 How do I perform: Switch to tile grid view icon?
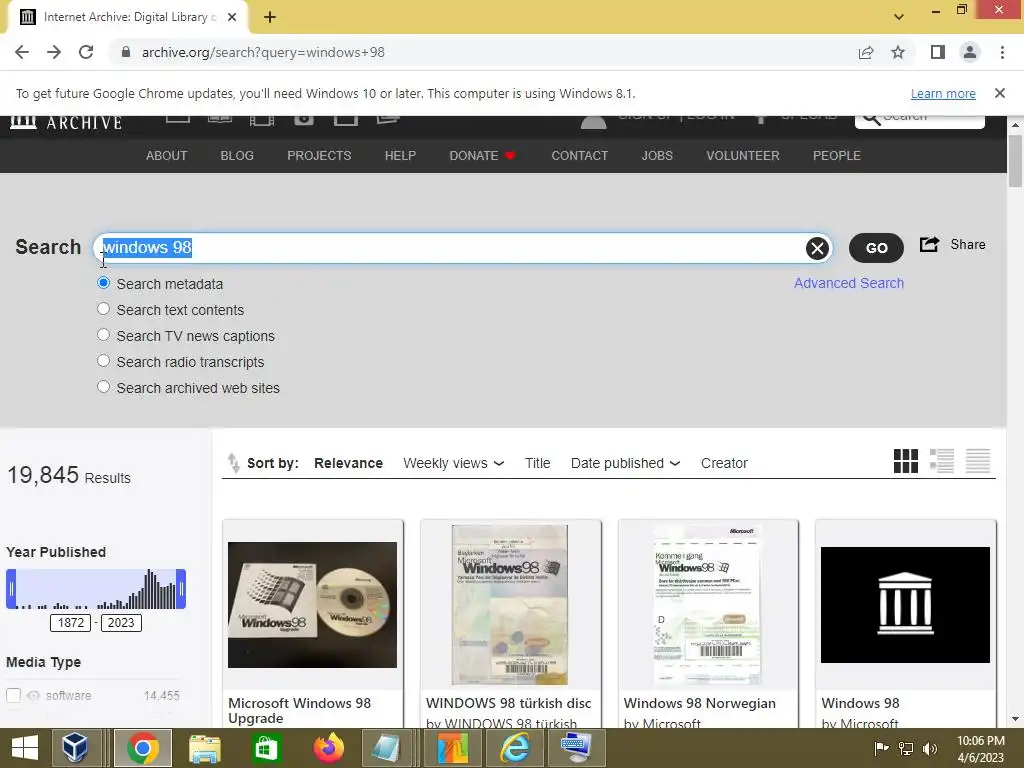(x=906, y=461)
